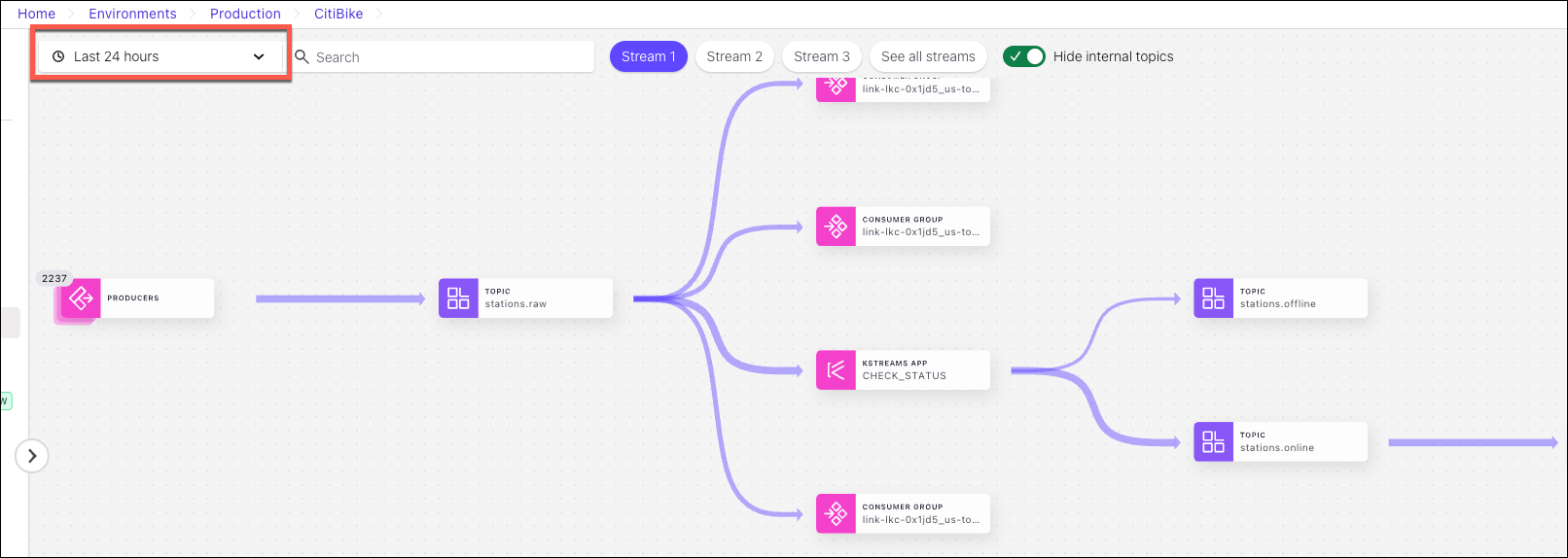Select the Stream 1 tab

[x=648, y=56]
